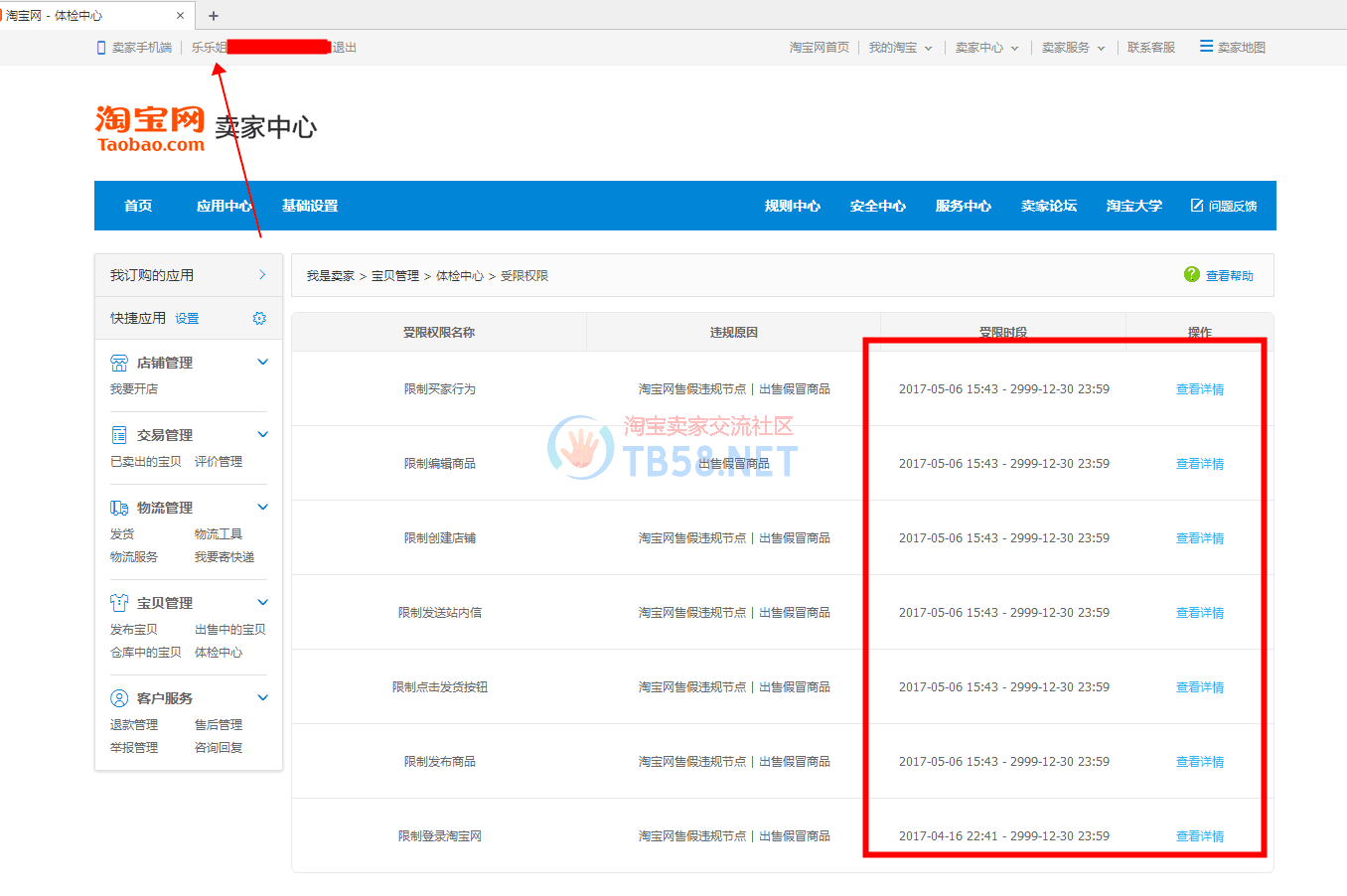View details for 限制买家行为 row
Image resolution: width=1347 pixels, height=896 pixels.
pos(1200,389)
